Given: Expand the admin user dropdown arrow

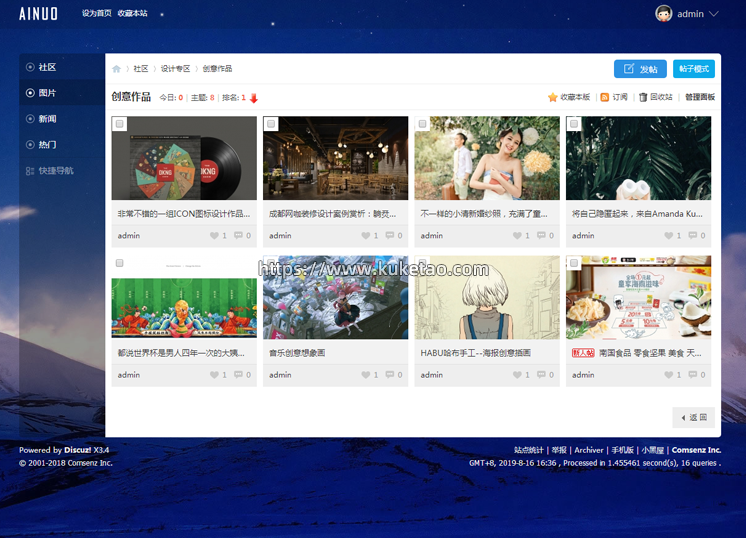Looking at the screenshot, I should [x=714, y=14].
